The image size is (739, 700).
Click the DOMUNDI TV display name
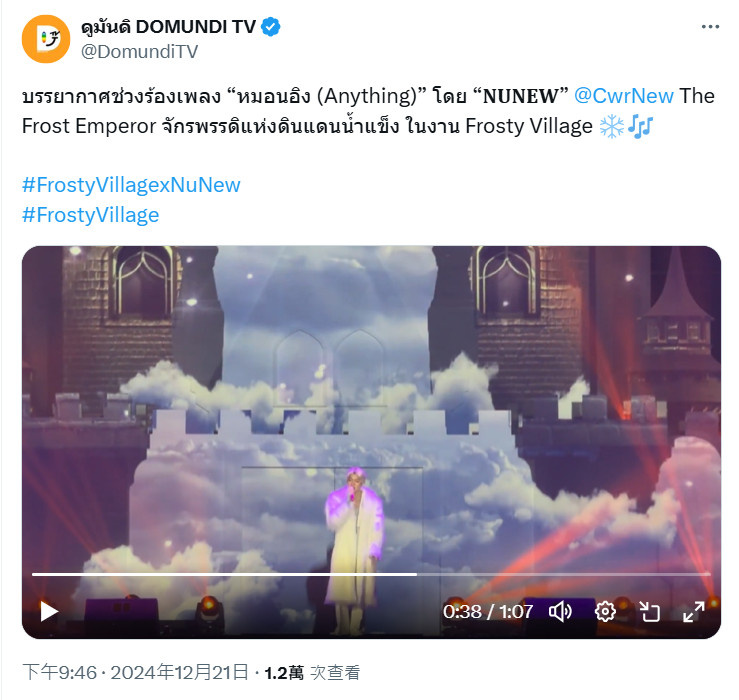point(168,27)
